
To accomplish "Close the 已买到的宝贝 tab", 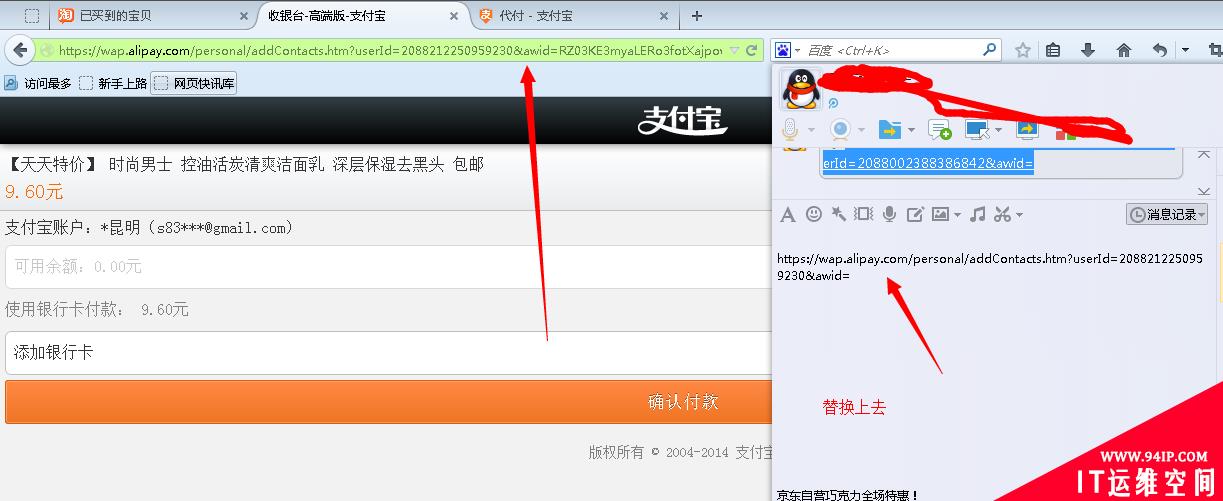I will [x=243, y=16].
